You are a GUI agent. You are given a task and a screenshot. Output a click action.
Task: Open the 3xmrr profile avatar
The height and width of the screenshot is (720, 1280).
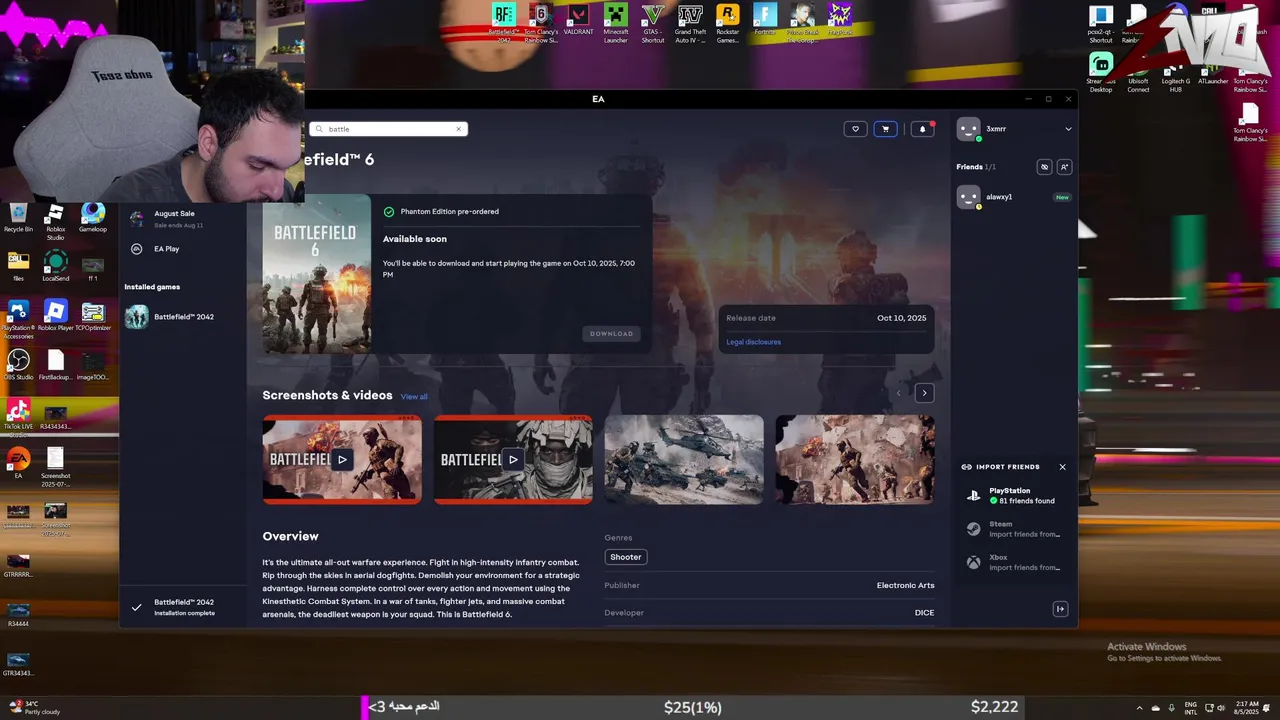click(x=968, y=129)
